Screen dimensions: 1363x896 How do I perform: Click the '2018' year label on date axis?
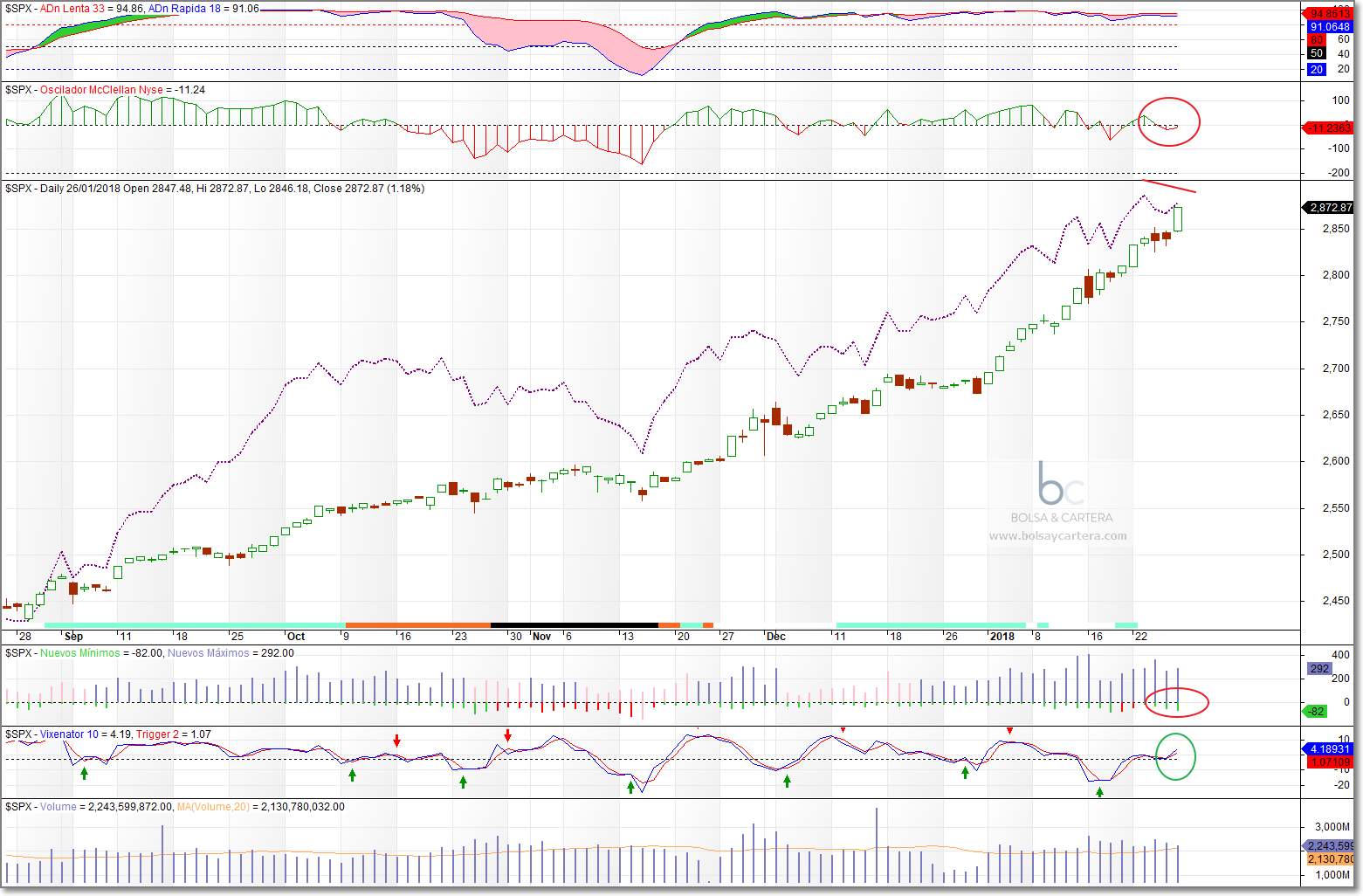click(1002, 637)
